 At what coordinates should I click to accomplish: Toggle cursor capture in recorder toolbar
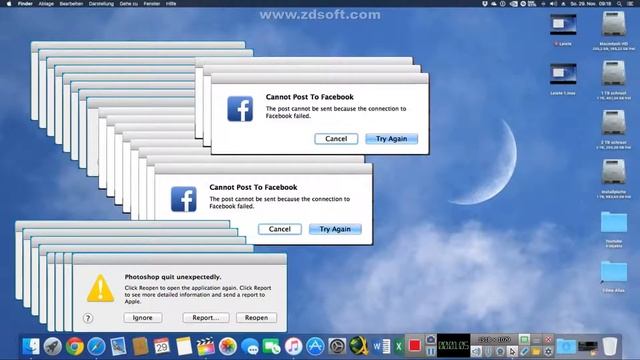point(512,351)
